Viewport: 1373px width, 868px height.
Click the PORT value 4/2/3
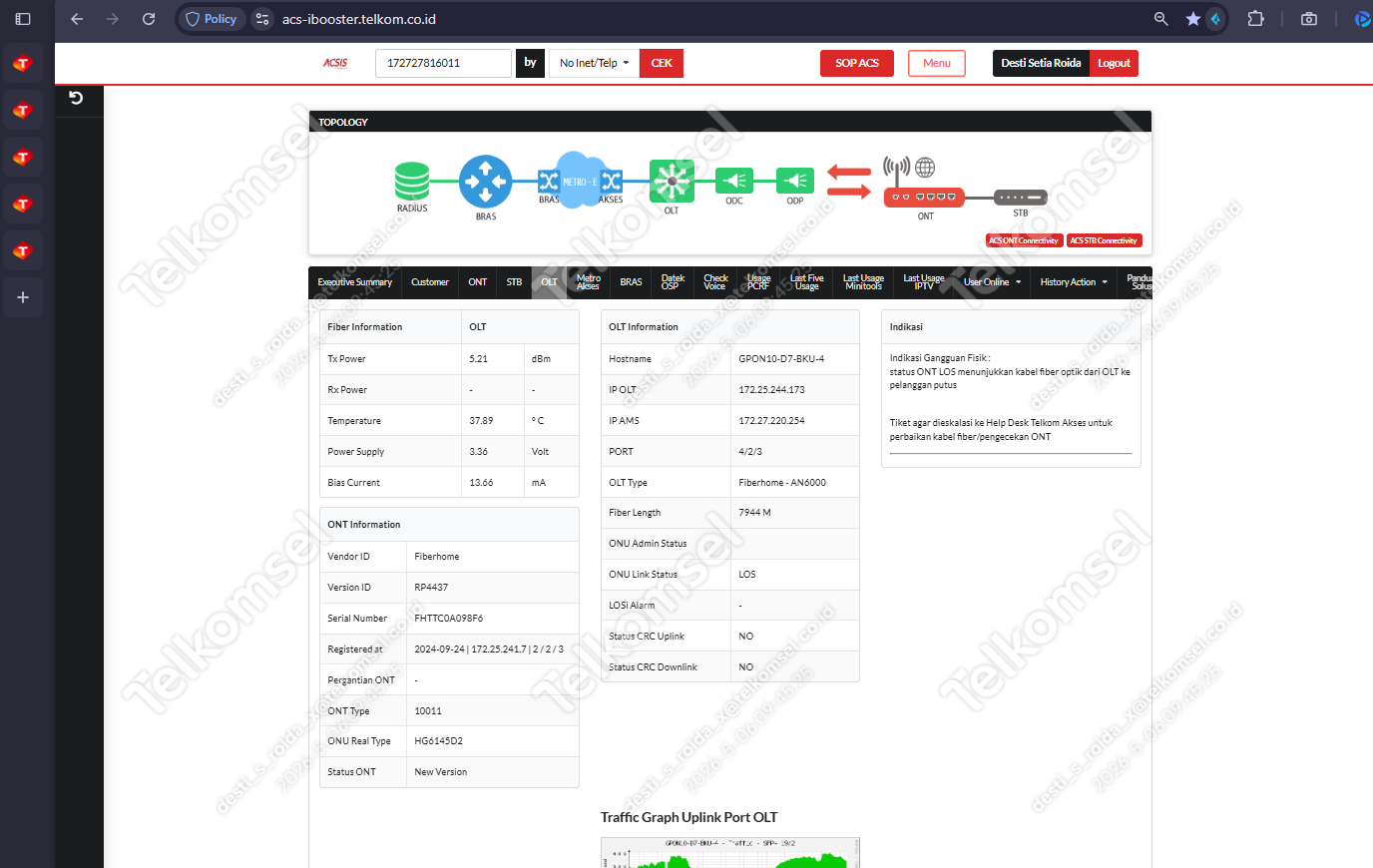(x=750, y=452)
